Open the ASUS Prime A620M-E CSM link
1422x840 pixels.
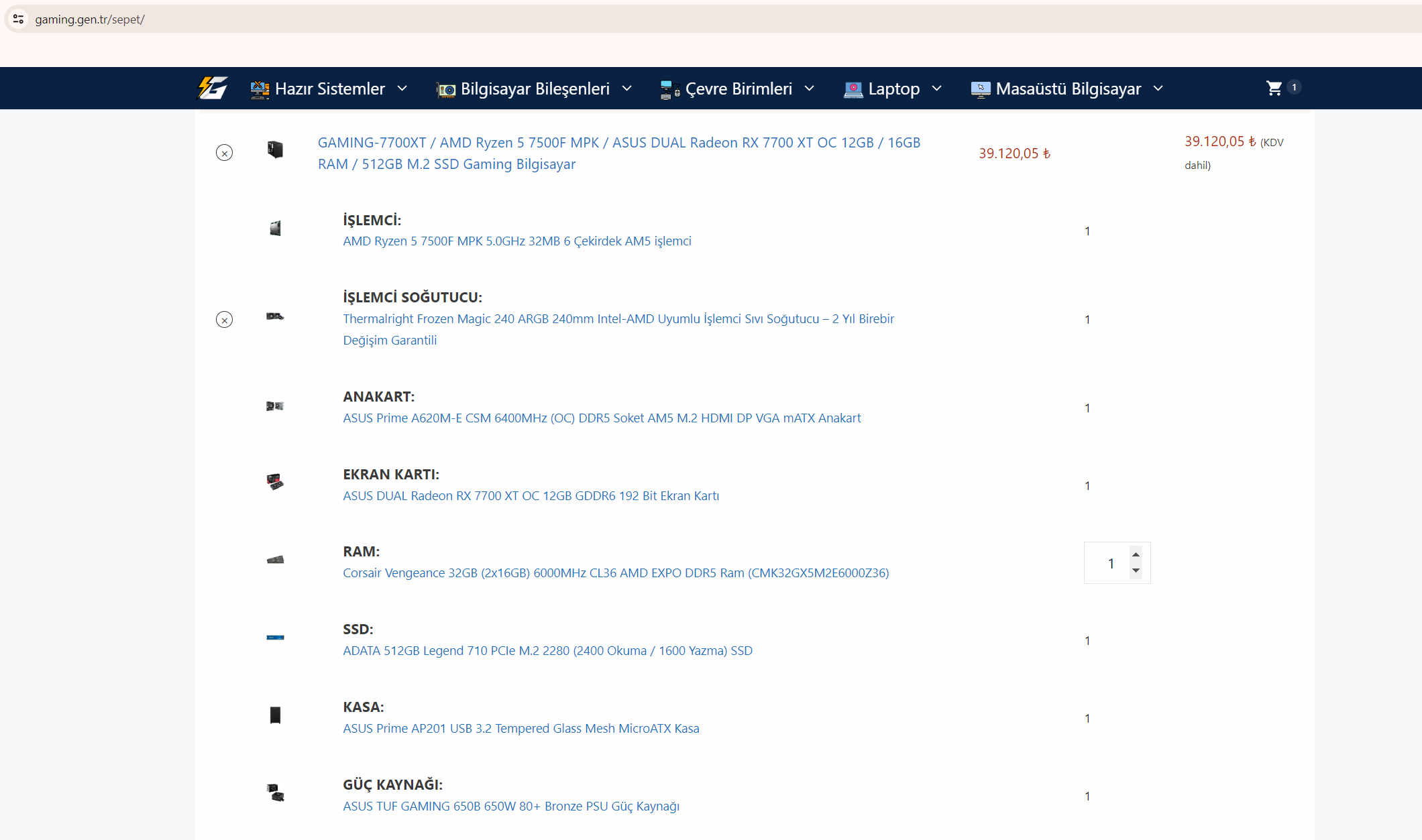pos(602,418)
